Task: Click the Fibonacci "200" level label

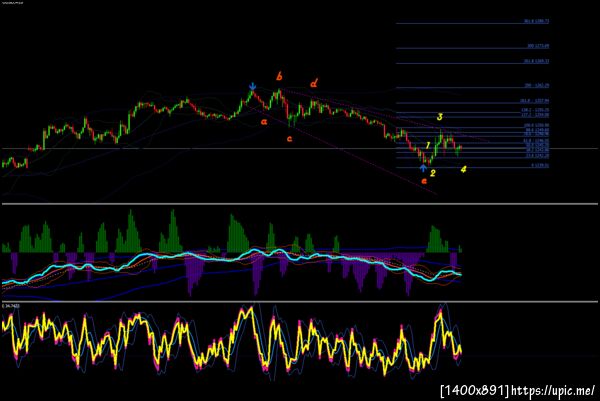Action: pyautogui.click(x=537, y=85)
